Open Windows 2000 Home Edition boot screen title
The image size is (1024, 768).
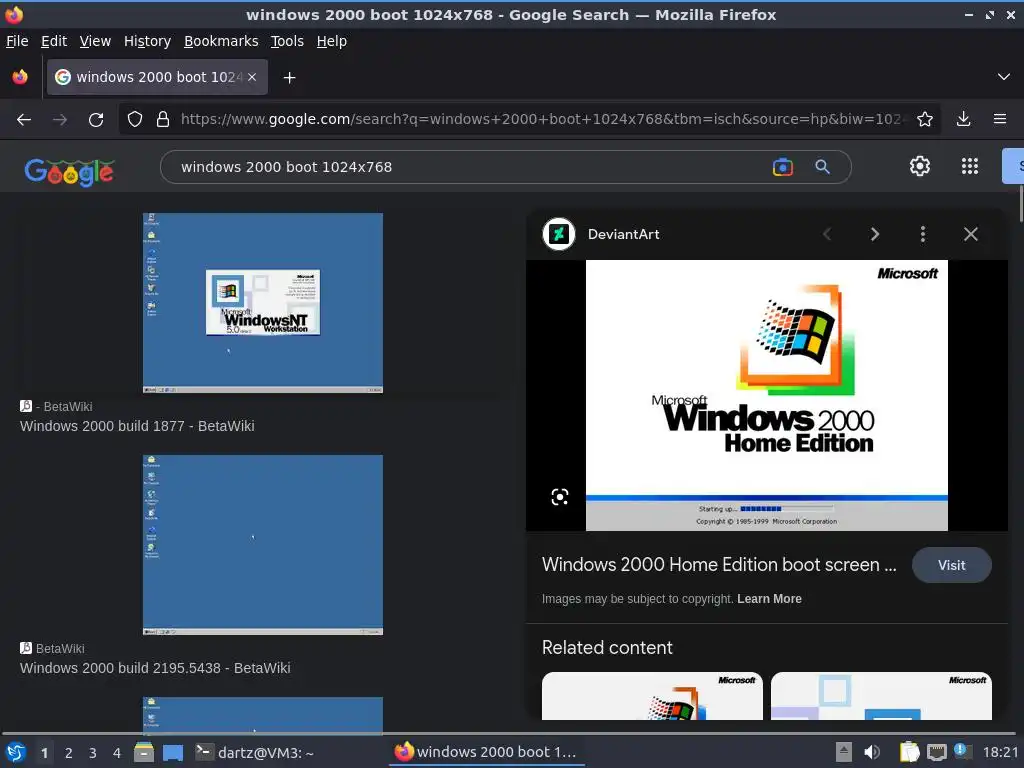(x=718, y=564)
